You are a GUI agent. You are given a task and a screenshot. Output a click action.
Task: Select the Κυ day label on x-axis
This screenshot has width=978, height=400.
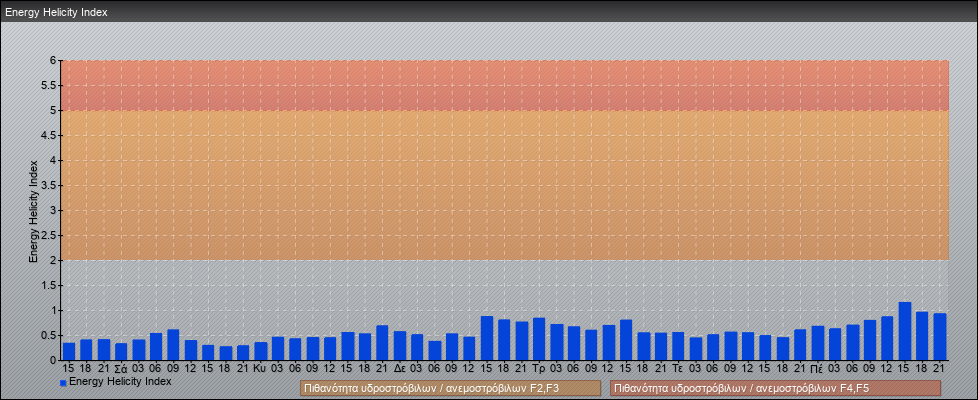coord(260,369)
